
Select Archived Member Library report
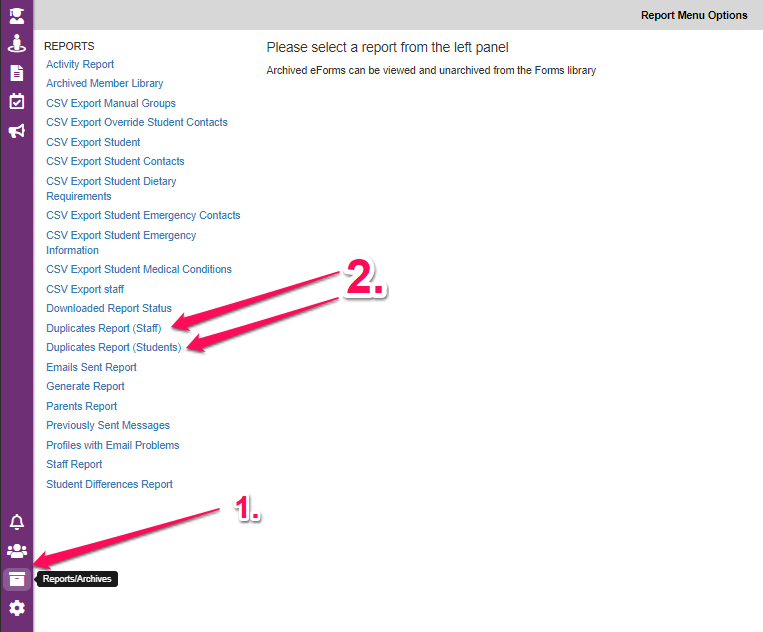coord(104,84)
